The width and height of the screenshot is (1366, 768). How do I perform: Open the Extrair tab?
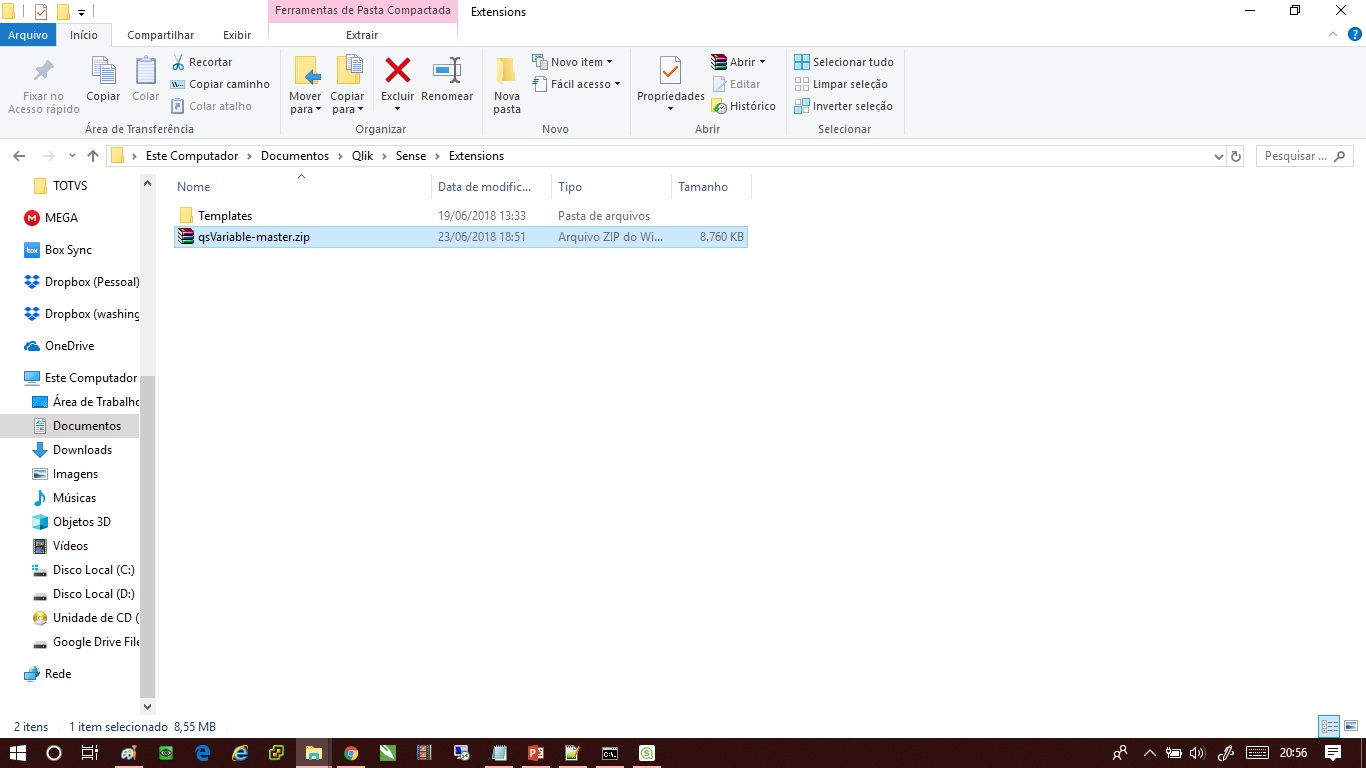tap(362, 35)
